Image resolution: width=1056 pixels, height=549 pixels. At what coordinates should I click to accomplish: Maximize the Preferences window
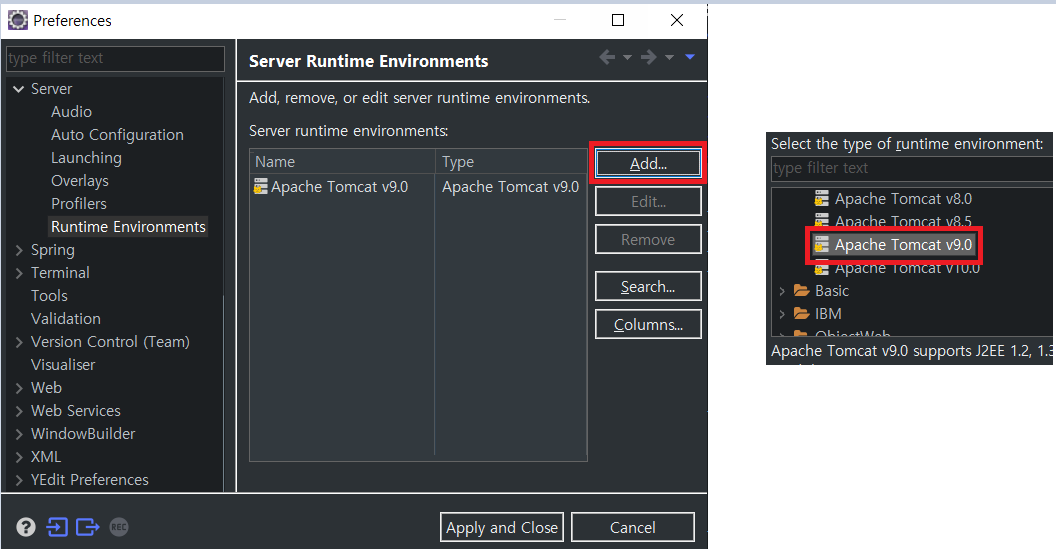click(618, 20)
